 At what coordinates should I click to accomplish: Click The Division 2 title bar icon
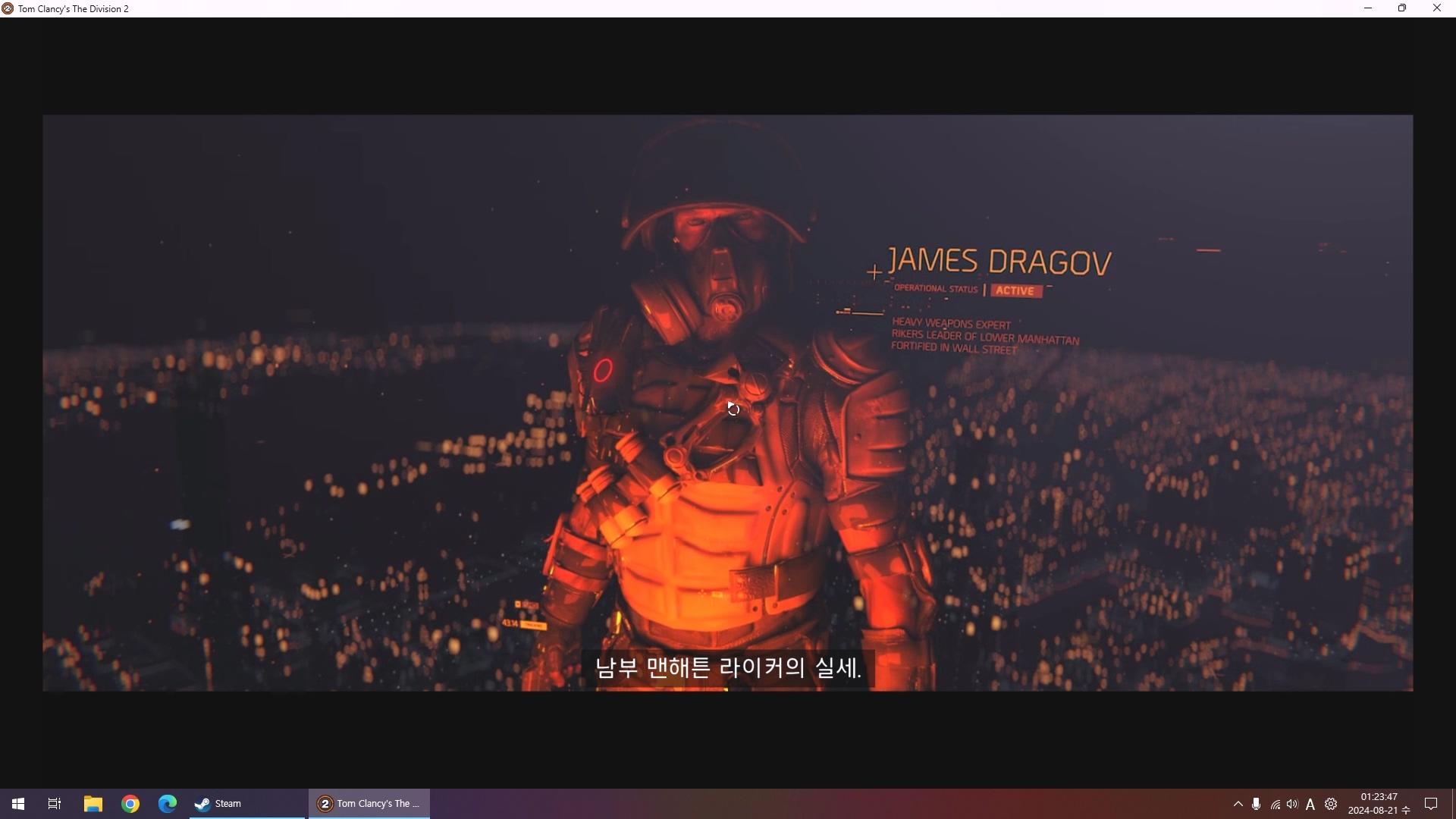pos(8,8)
